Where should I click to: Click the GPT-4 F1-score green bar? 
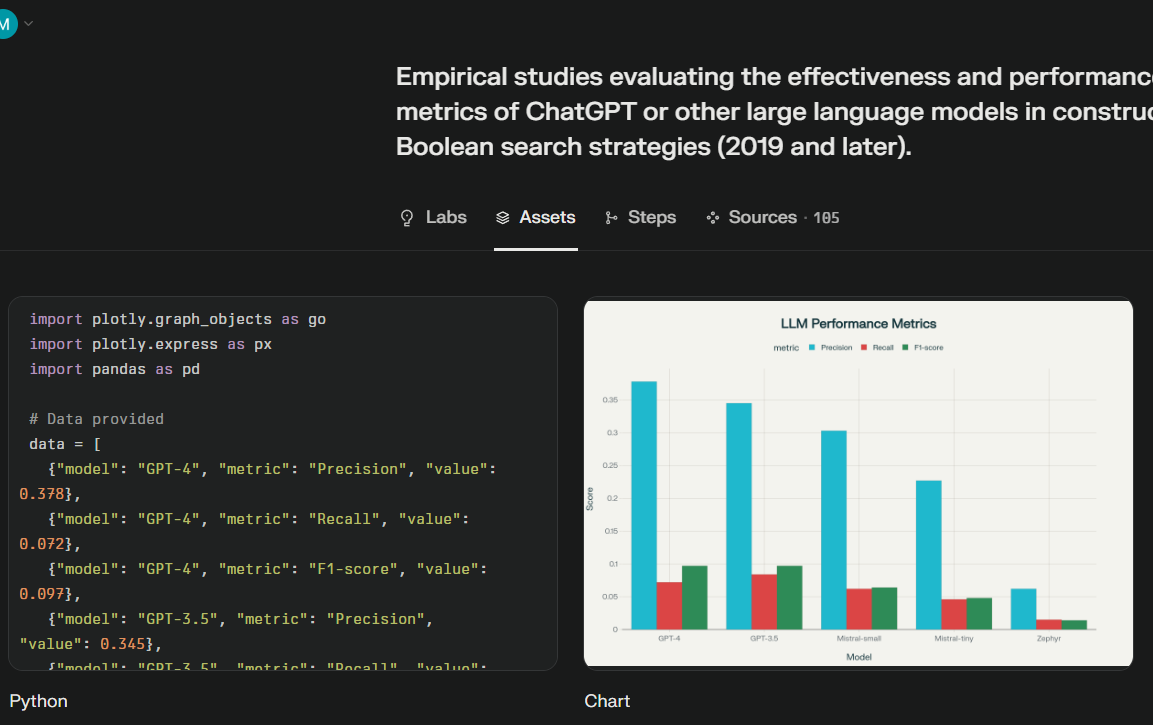tap(695, 598)
